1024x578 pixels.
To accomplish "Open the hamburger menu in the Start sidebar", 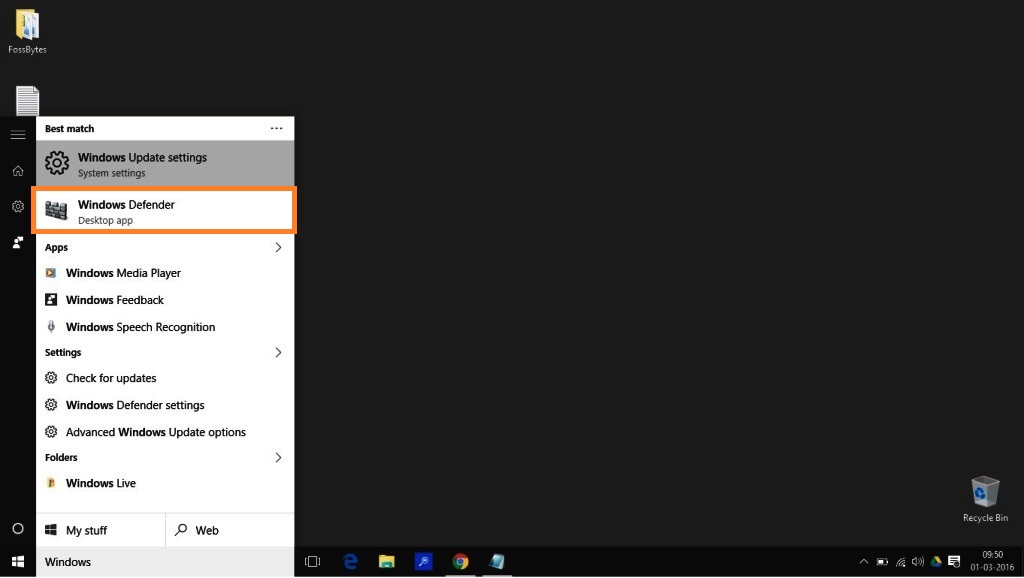I will pos(16,134).
